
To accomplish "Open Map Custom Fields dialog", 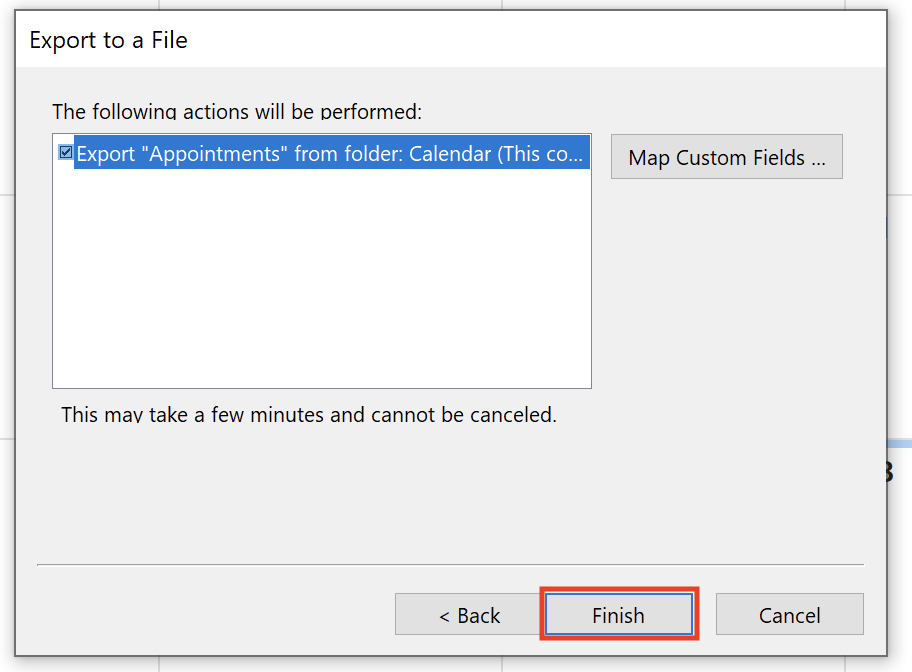I will coord(726,157).
